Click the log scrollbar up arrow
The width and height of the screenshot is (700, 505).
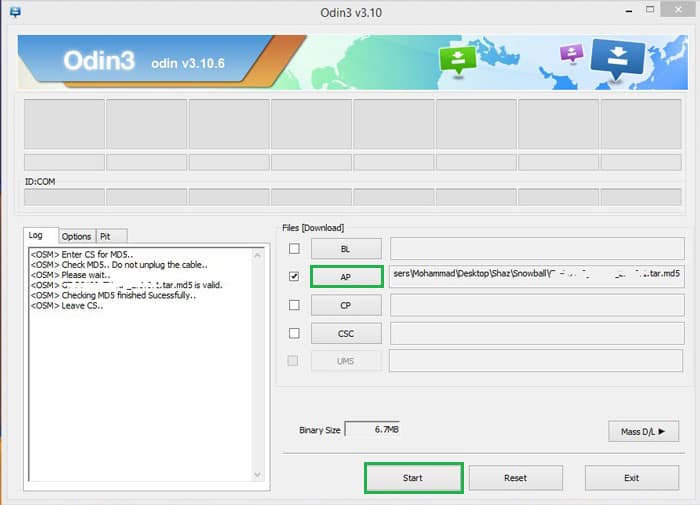click(x=257, y=255)
